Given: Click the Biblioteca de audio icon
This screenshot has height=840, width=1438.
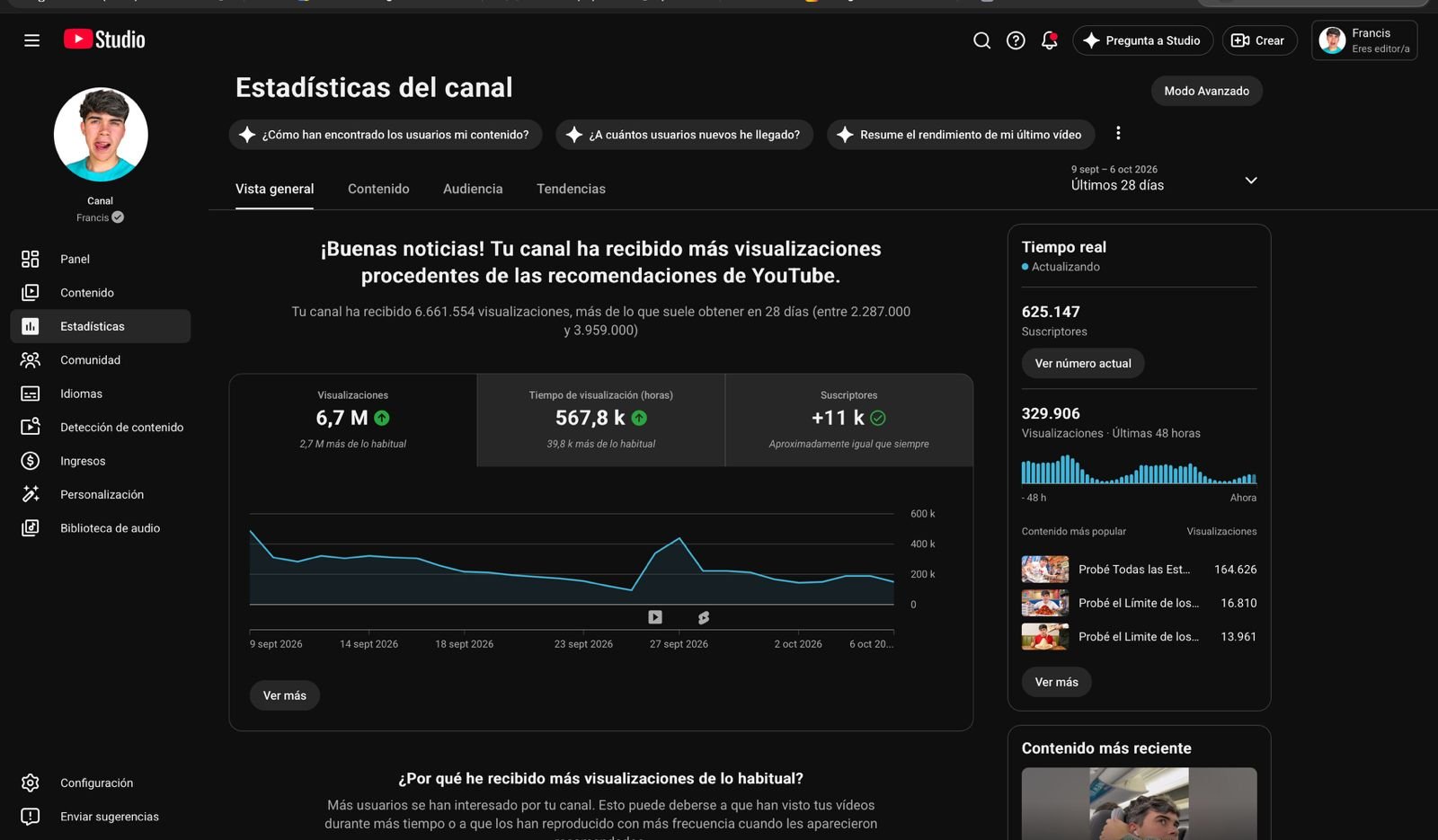Looking at the screenshot, I should (x=30, y=528).
